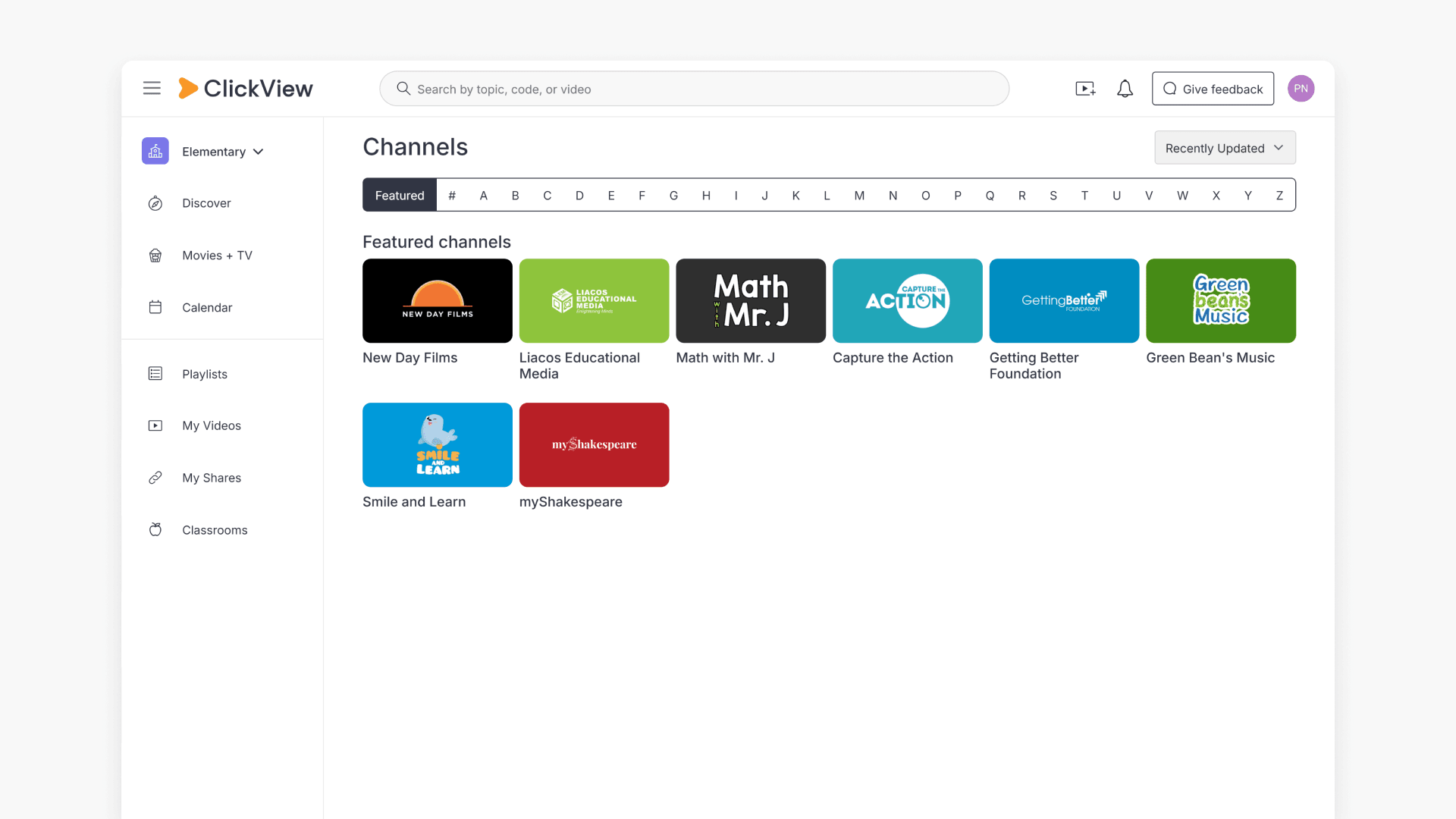Click the Elementary school level icon
1456x819 pixels.
[155, 151]
